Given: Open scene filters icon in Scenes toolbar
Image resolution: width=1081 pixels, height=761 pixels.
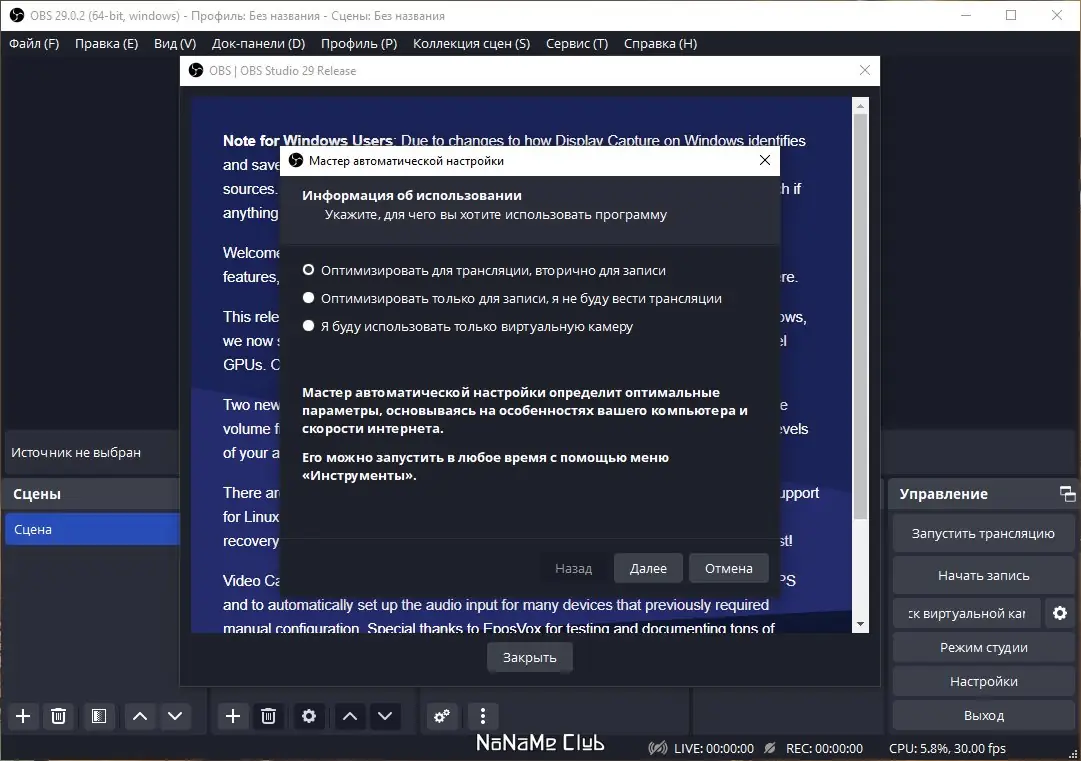Looking at the screenshot, I should [99, 716].
